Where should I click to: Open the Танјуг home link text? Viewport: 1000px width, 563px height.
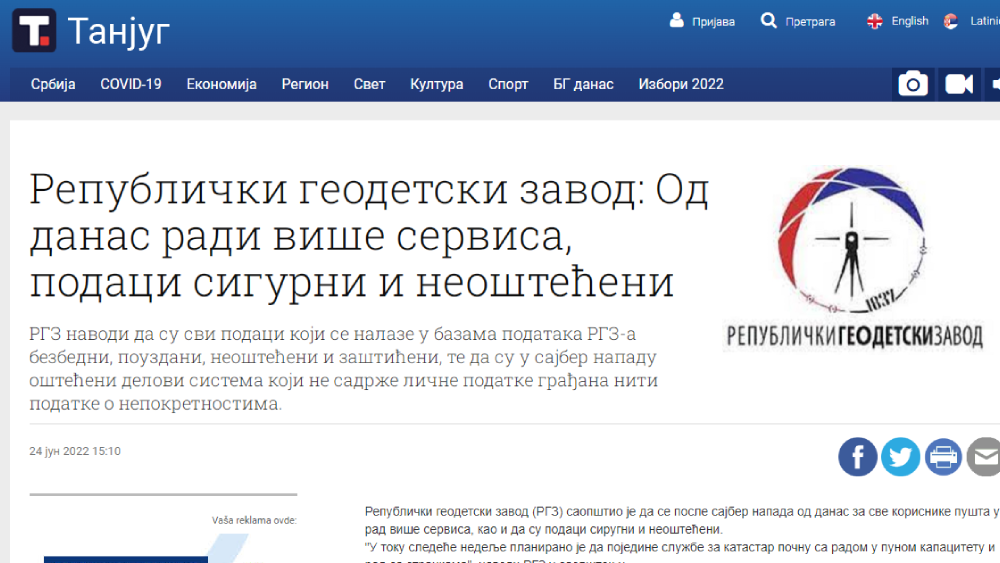point(119,31)
